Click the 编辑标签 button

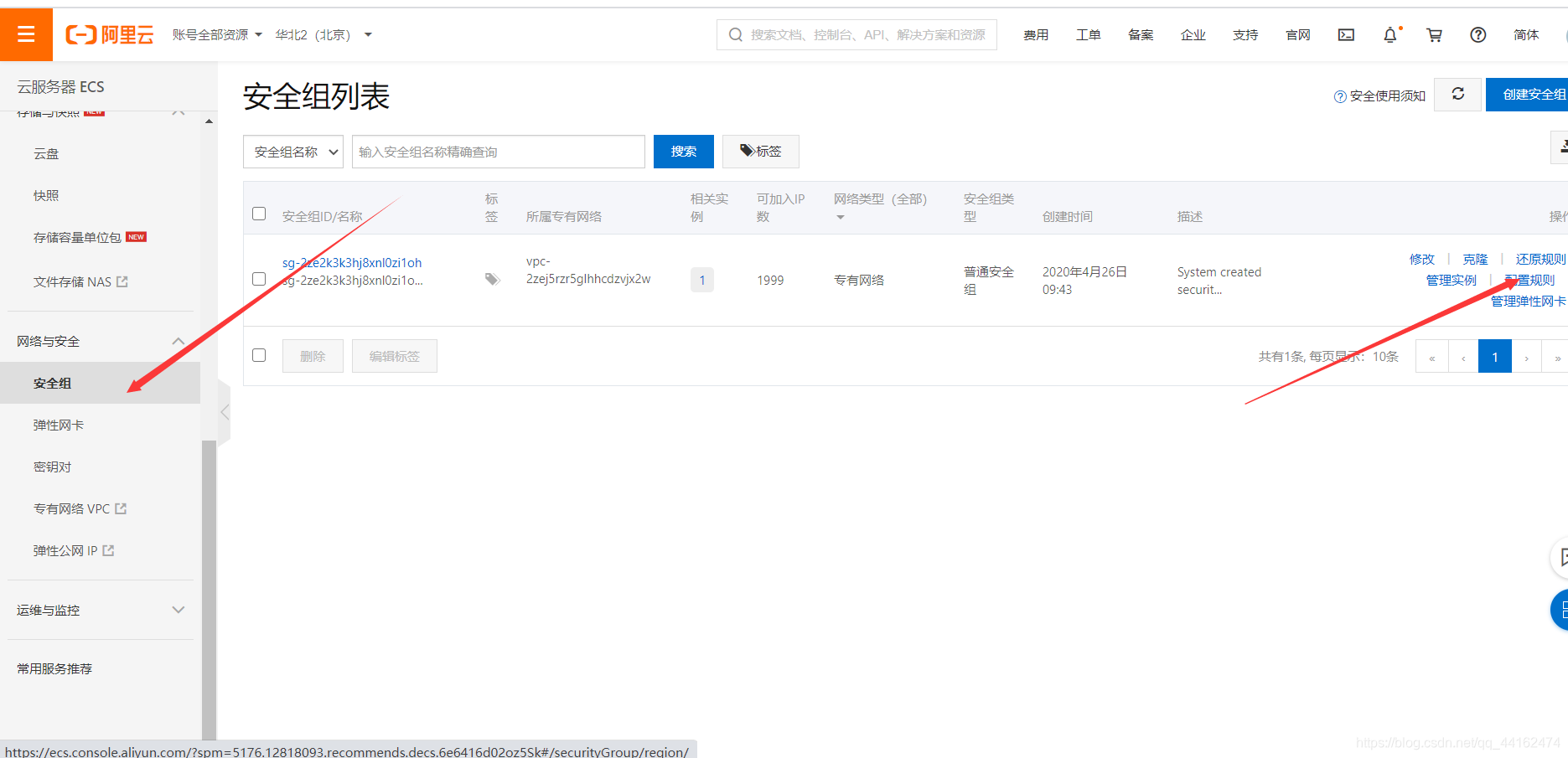click(x=395, y=356)
